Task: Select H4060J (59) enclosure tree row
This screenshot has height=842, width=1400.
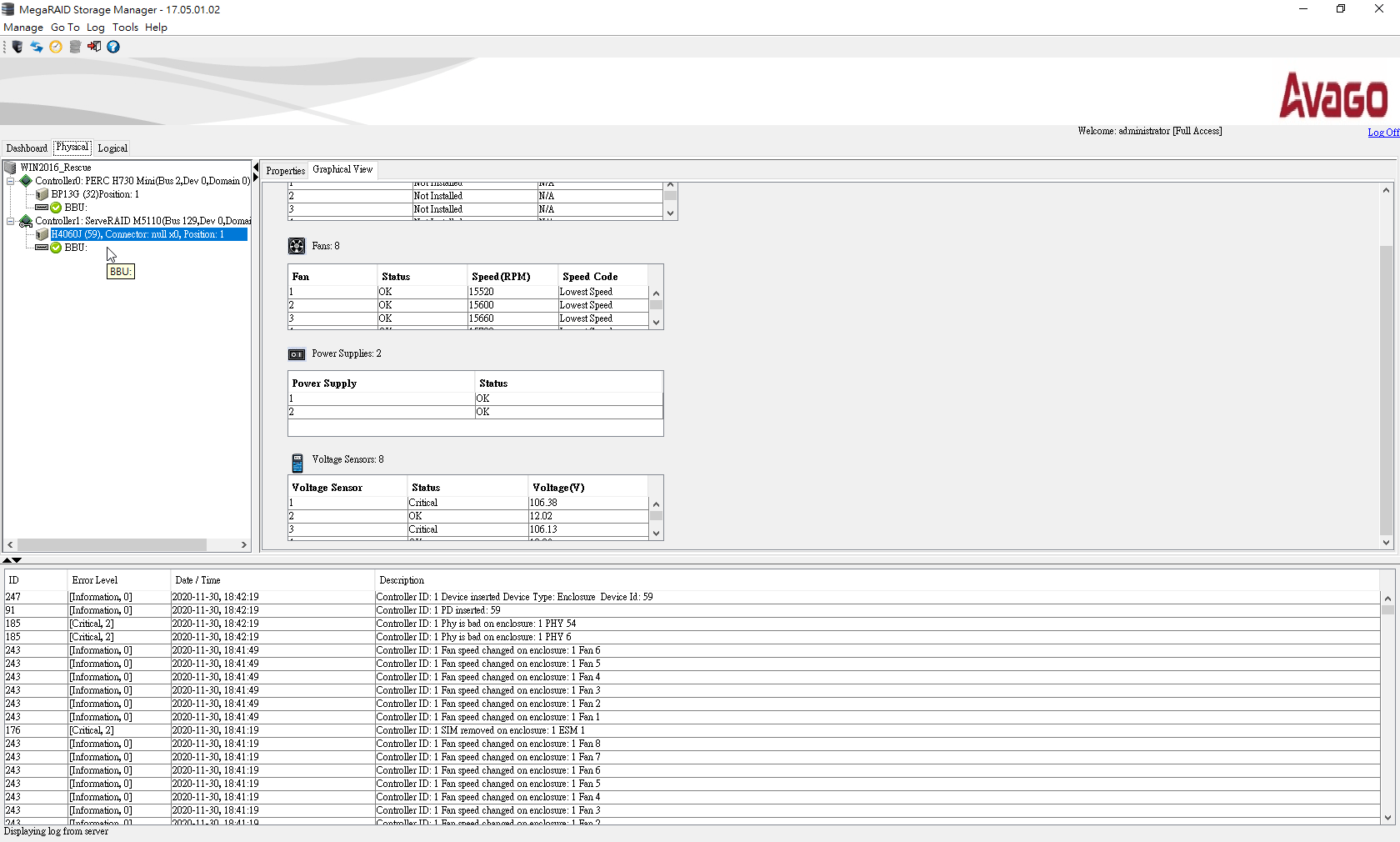Action: point(148,234)
